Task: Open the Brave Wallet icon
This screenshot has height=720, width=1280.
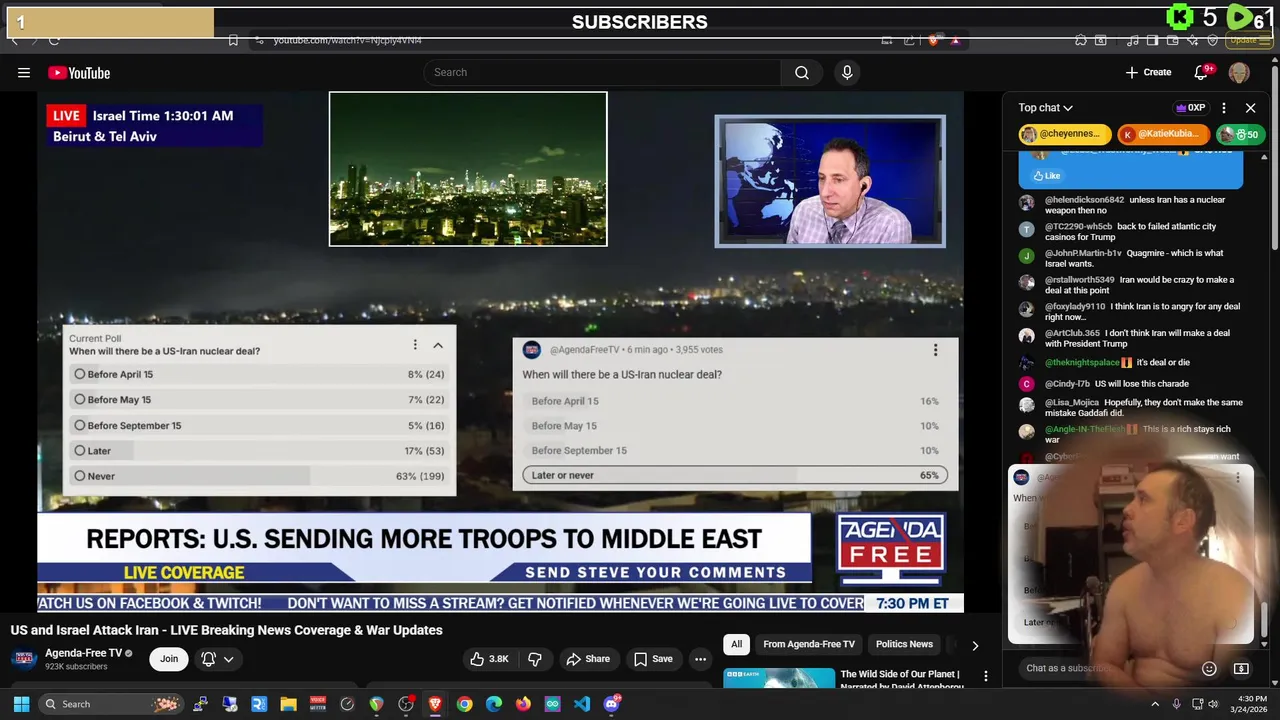Action: pyautogui.click(x=1174, y=40)
